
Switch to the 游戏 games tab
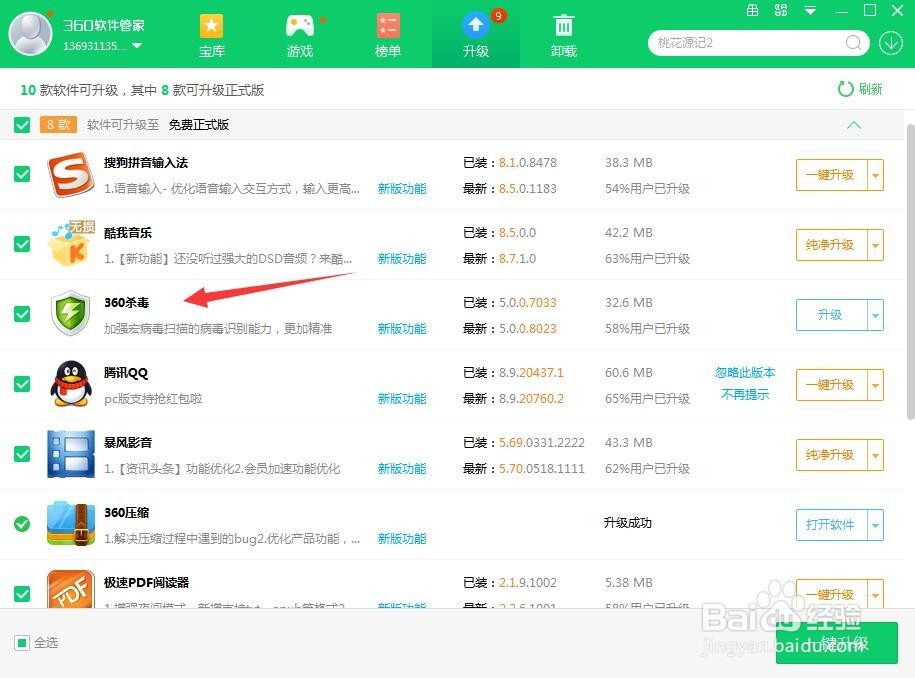[300, 36]
